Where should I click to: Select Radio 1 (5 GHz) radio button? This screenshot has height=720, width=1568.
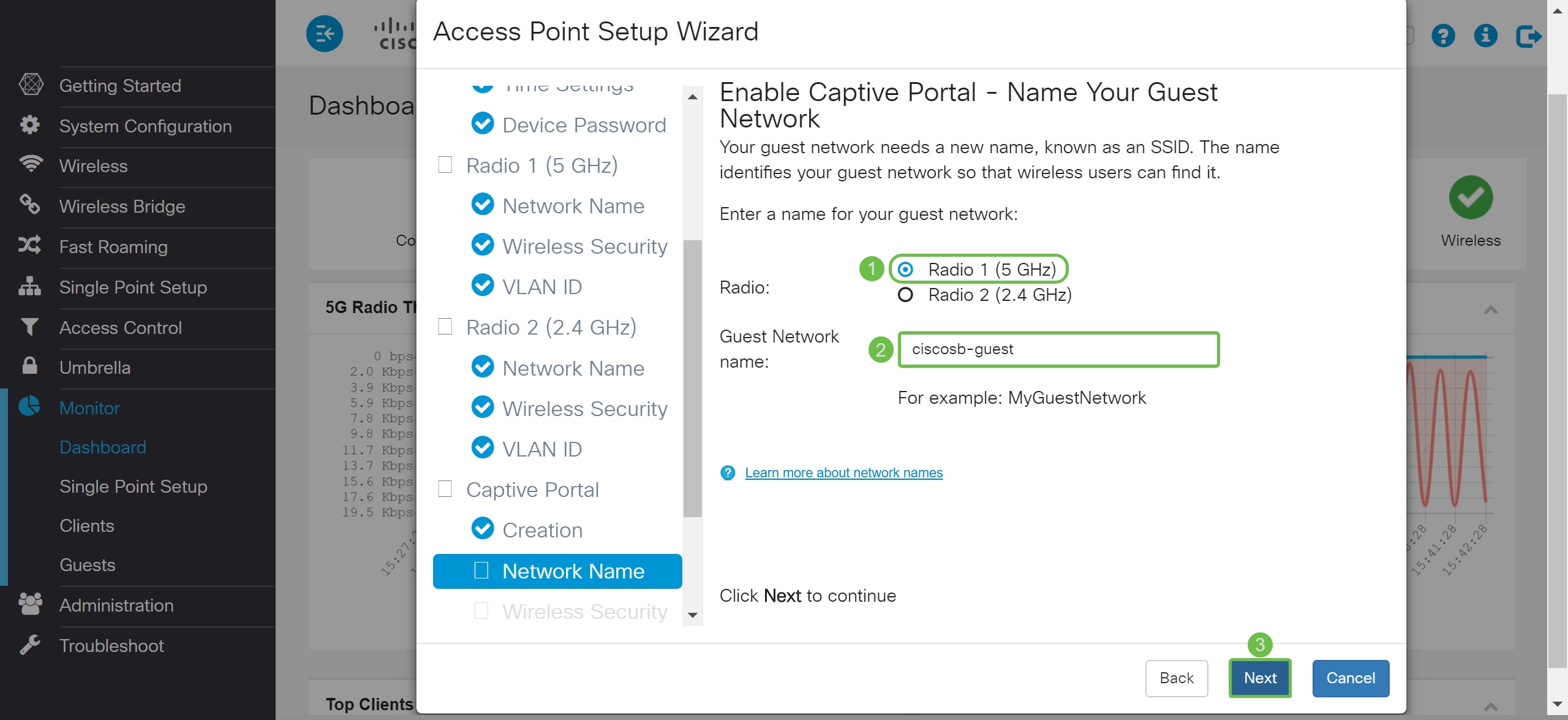pos(905,270)
